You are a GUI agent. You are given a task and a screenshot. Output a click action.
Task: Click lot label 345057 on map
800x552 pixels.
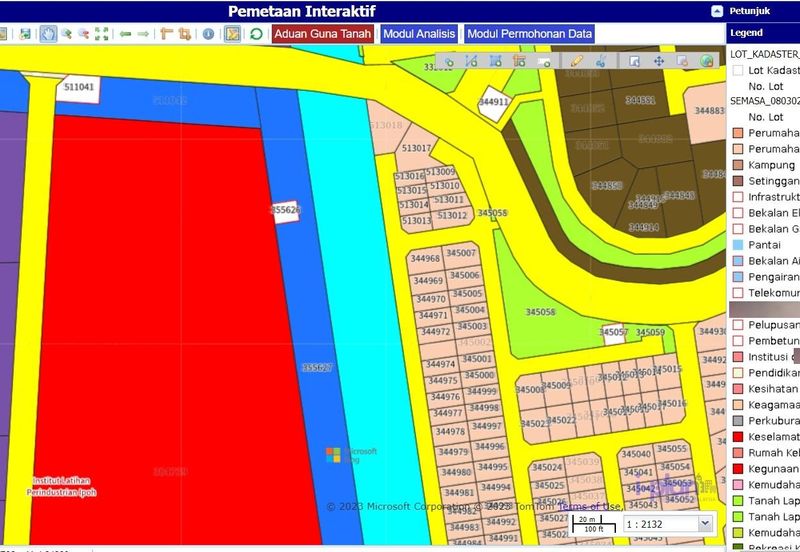point(614,332)
